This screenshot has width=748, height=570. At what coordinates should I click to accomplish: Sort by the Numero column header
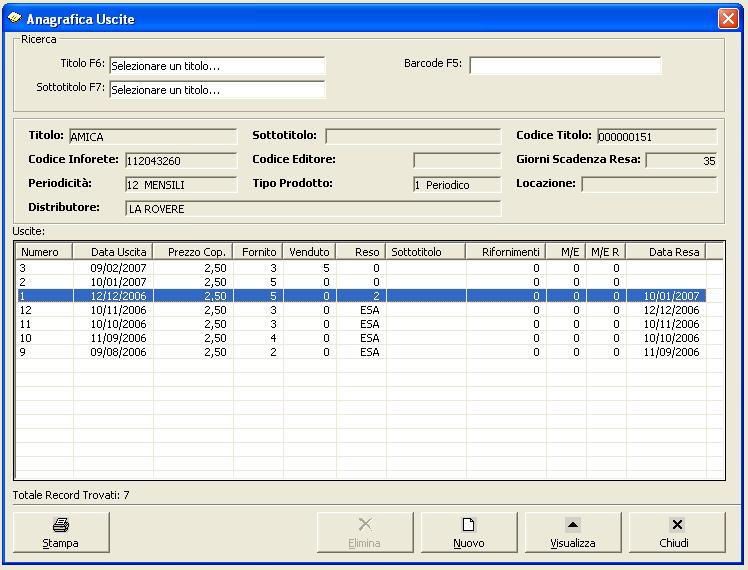click(x=44, y=251)
